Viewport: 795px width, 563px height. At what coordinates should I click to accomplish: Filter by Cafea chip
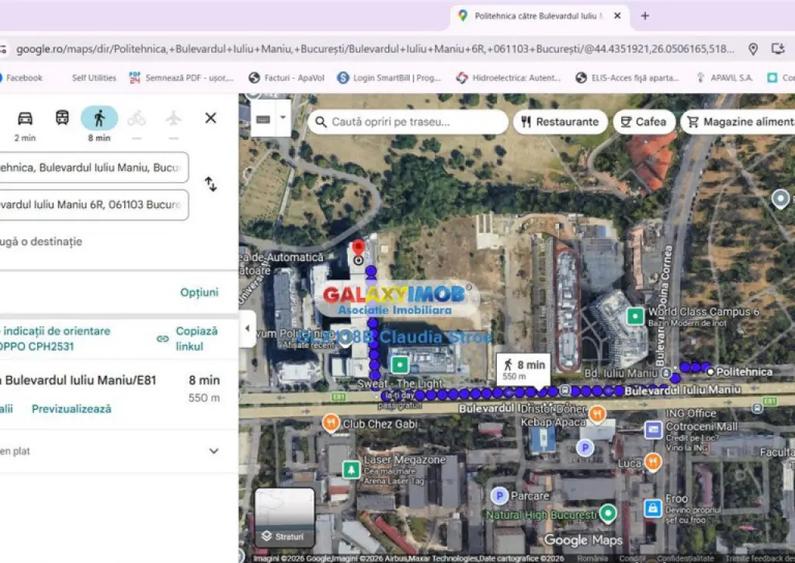643,122
